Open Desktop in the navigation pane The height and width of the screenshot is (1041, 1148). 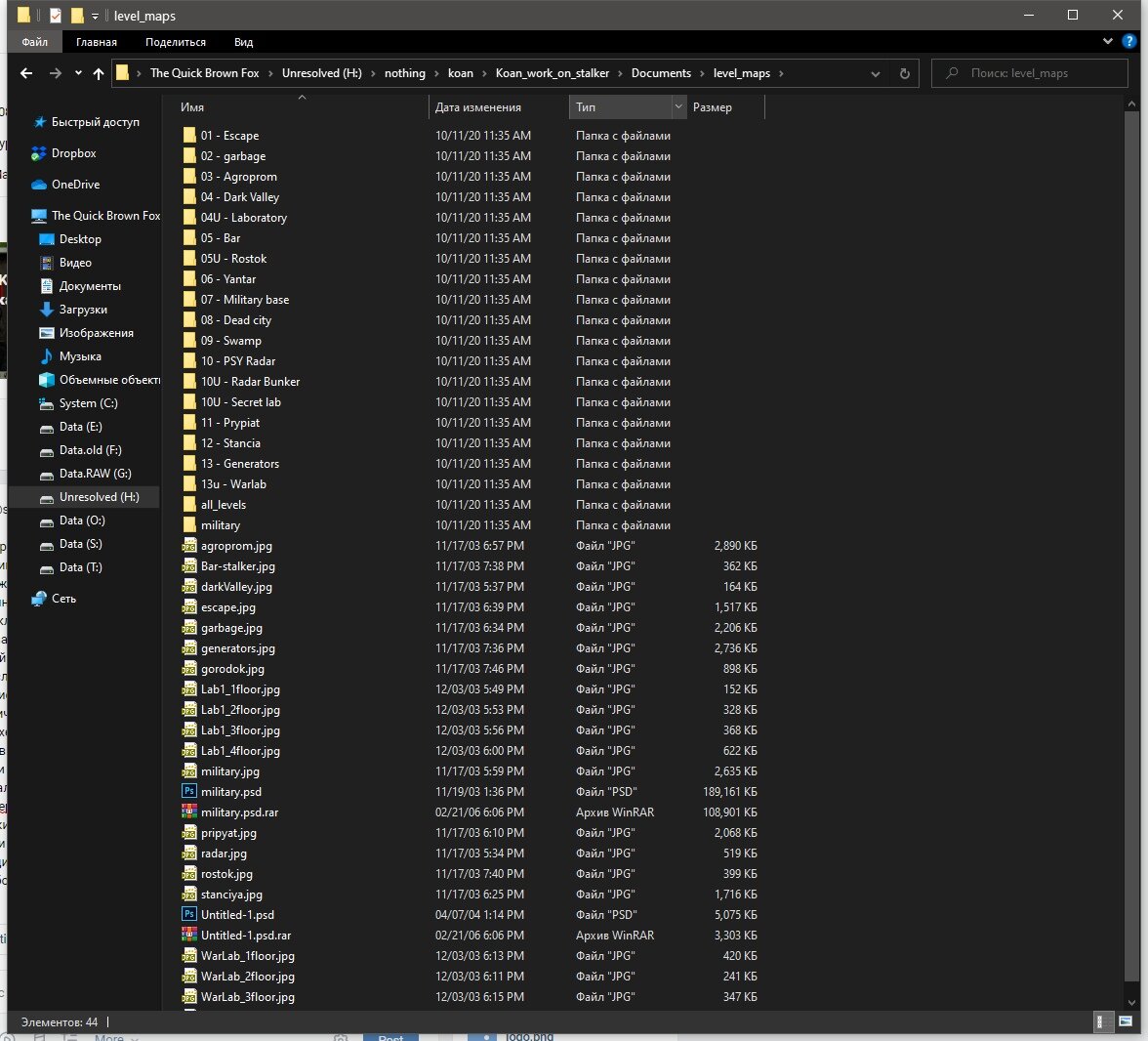[x=80, y=239]
